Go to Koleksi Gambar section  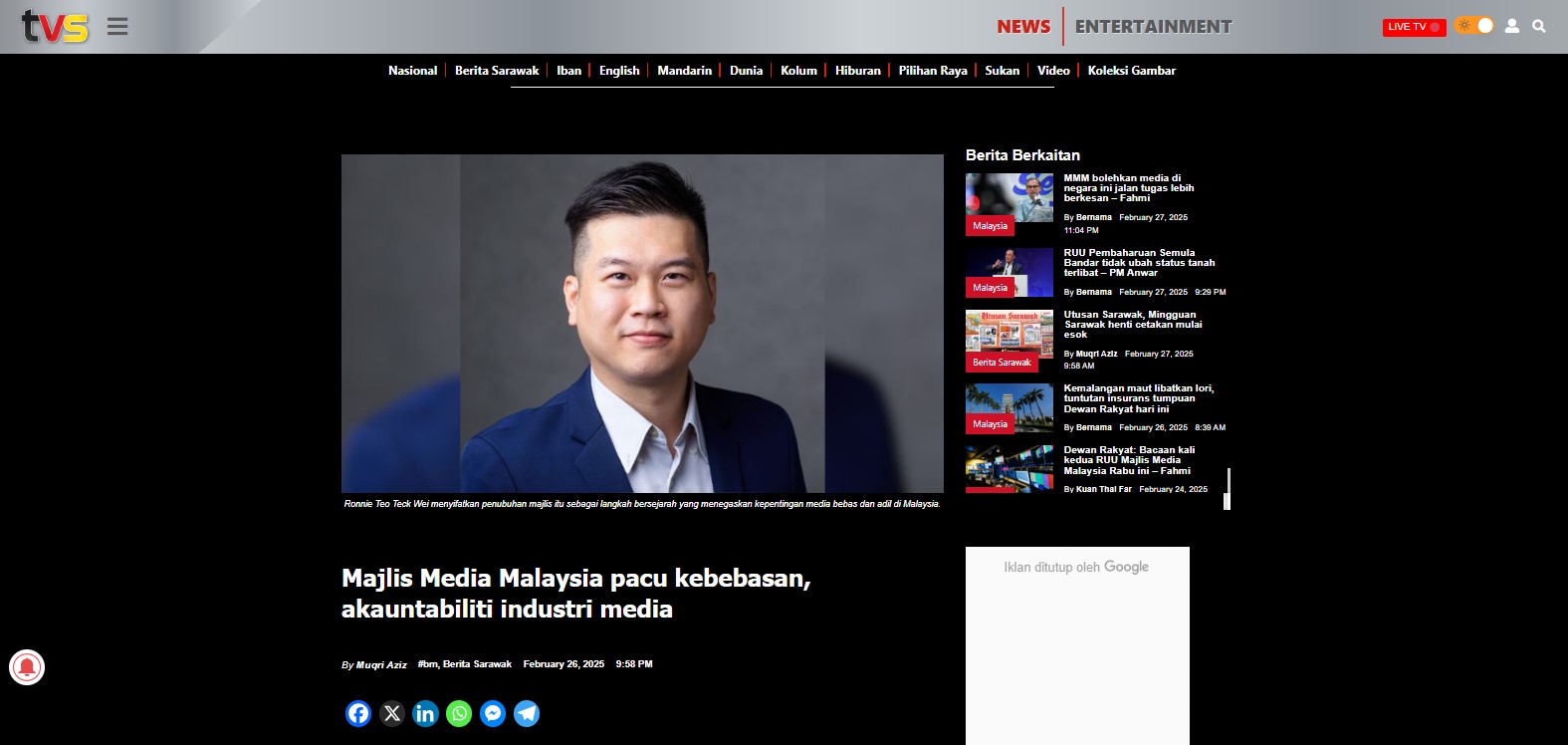click(x=1132, y=71)
